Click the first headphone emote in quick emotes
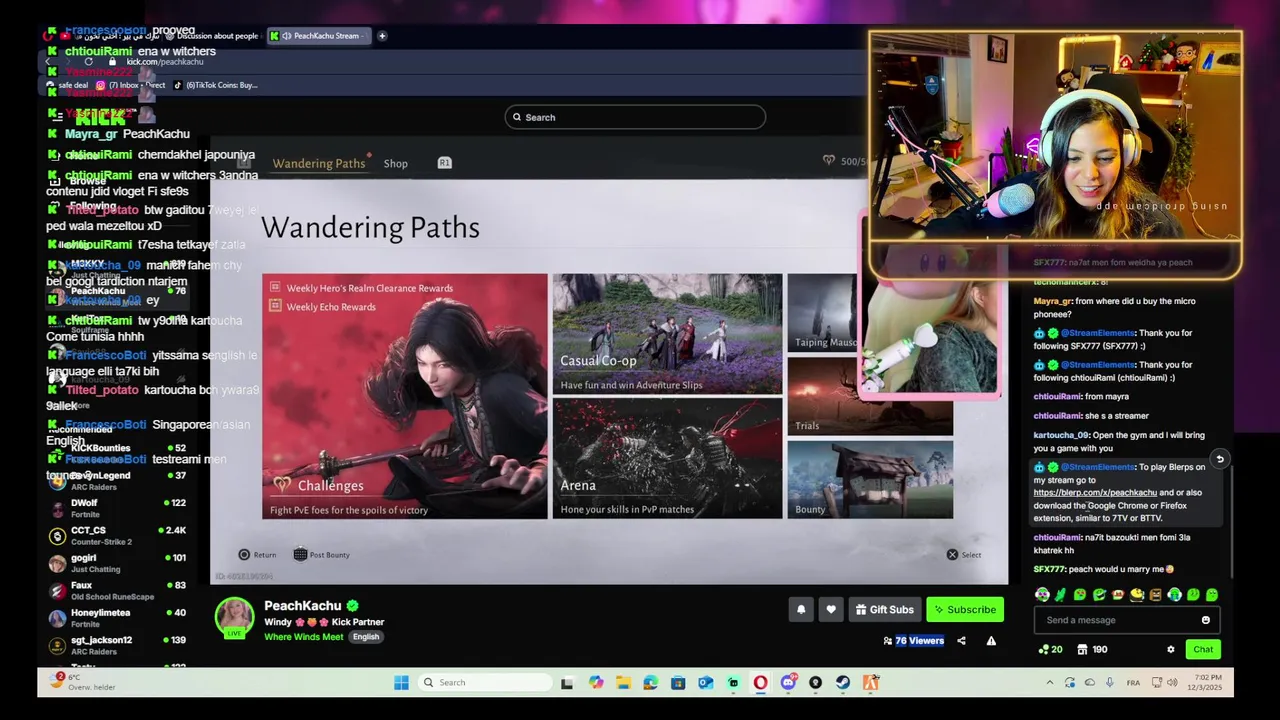 coord(1042,595)
